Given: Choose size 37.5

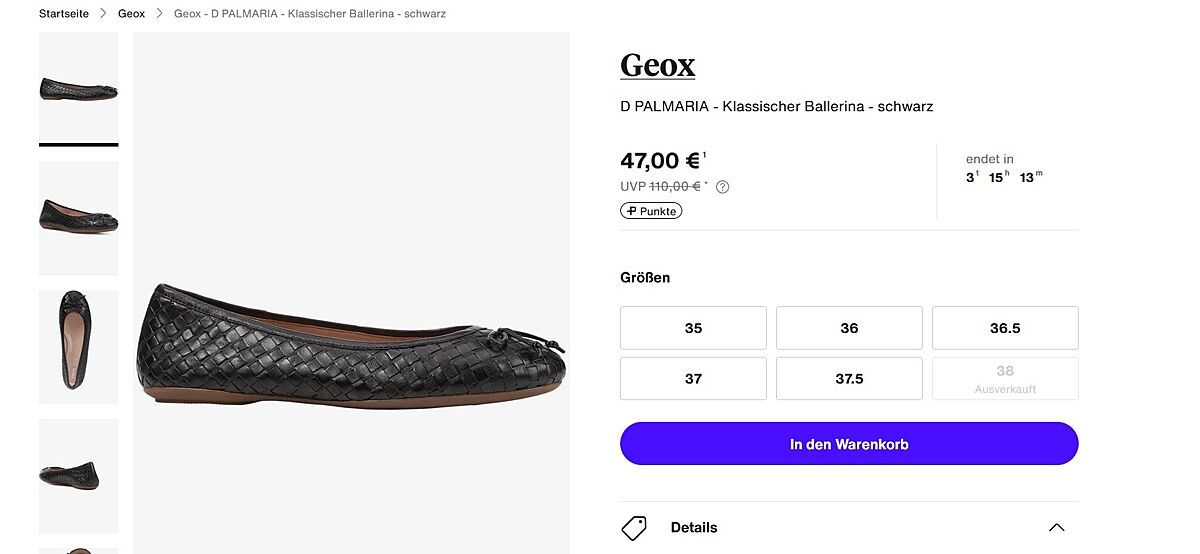Looking at the screenshot, I should tap(849, 379).
